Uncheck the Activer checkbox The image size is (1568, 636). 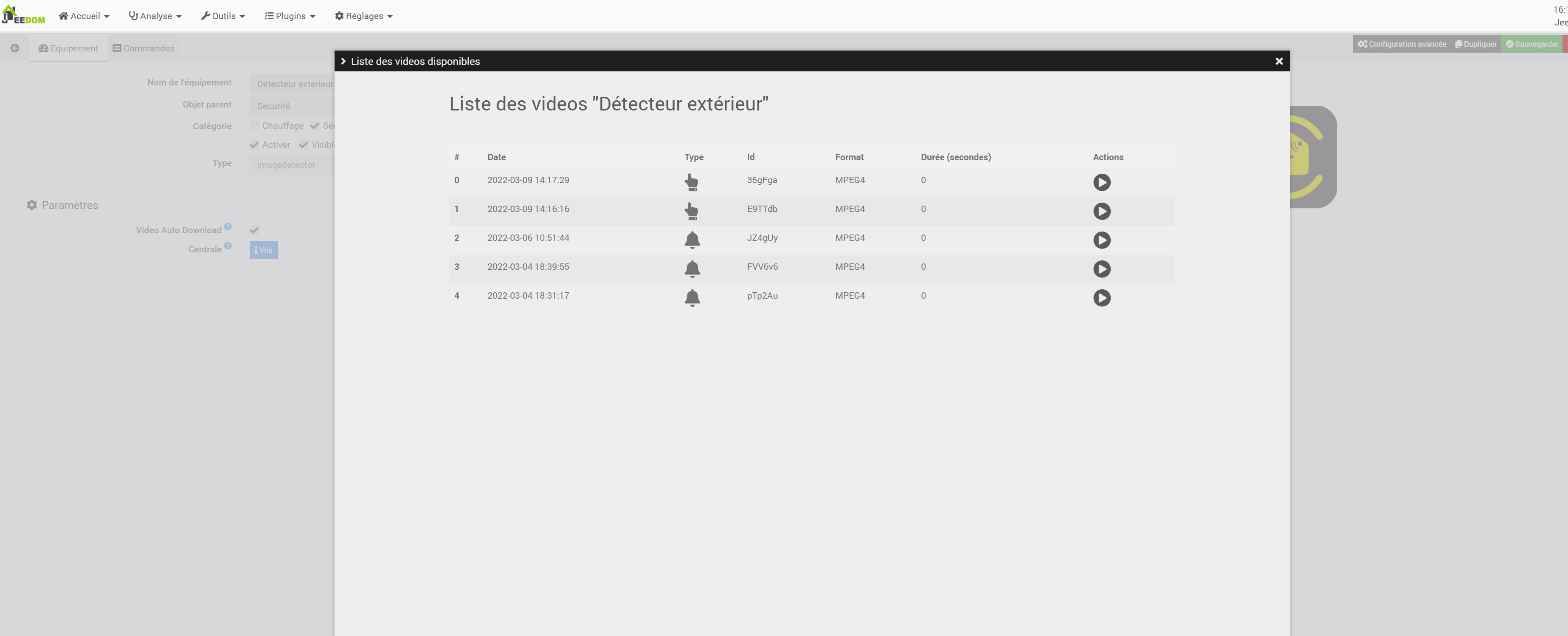(254, 145)
